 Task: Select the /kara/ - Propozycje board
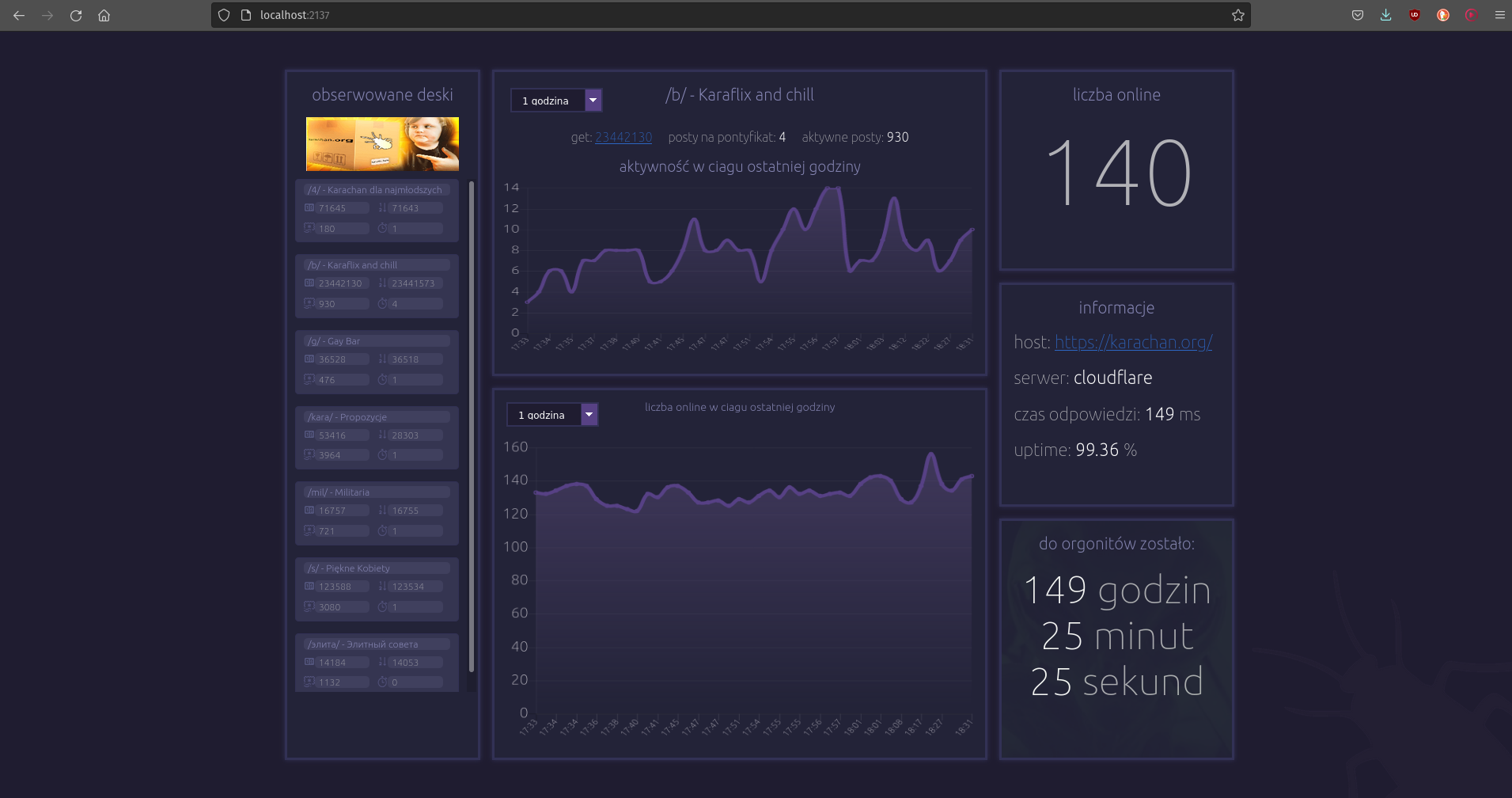click(377, 438)
